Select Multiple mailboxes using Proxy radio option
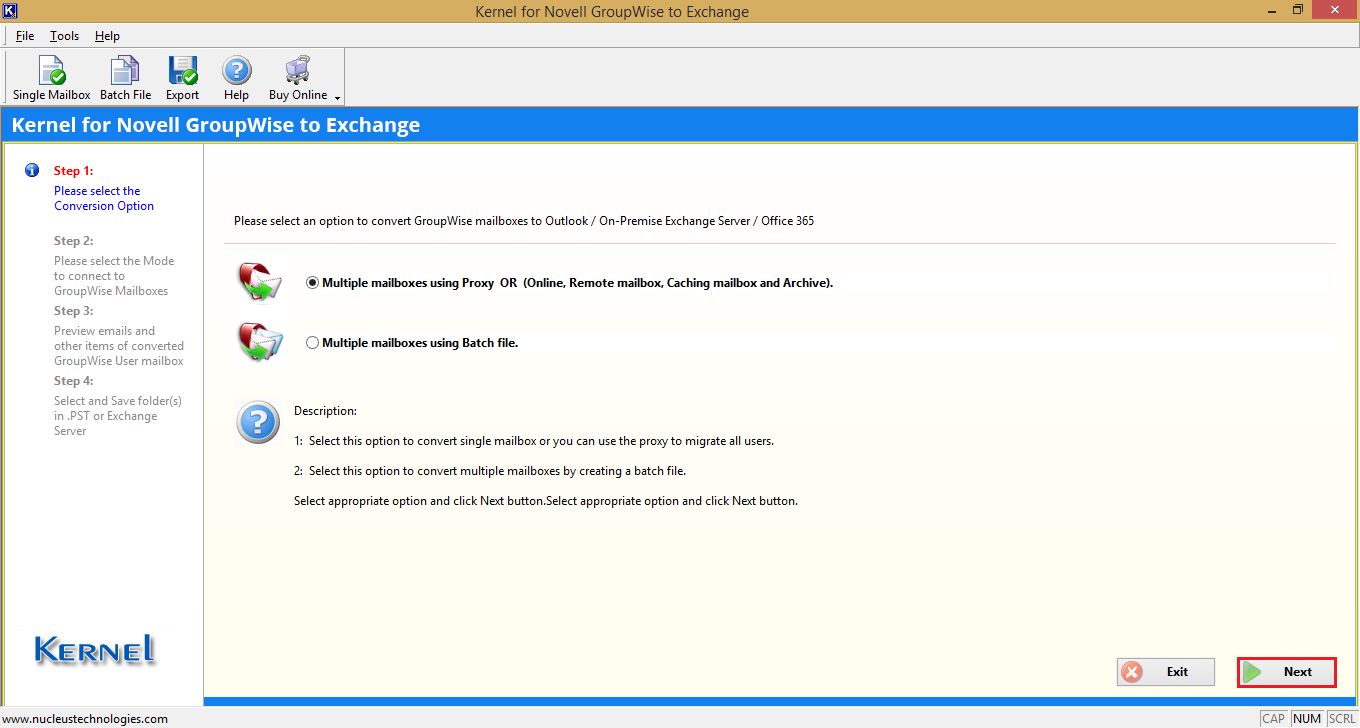This screenshot has width=1360, height=728. [x=313, y=283]
